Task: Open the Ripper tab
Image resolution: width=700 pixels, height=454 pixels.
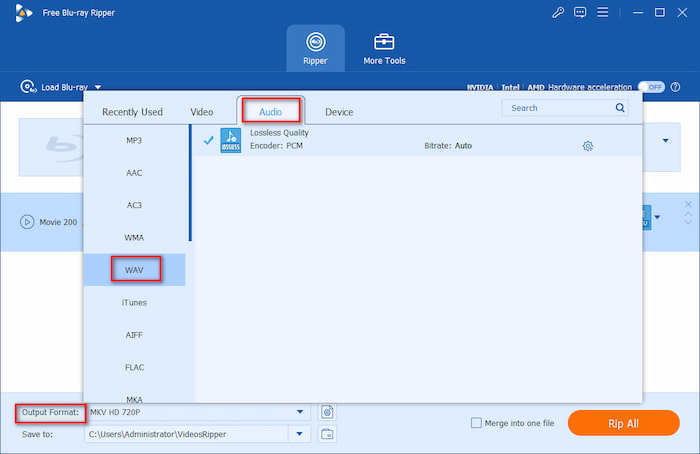Action: (315, 48)
